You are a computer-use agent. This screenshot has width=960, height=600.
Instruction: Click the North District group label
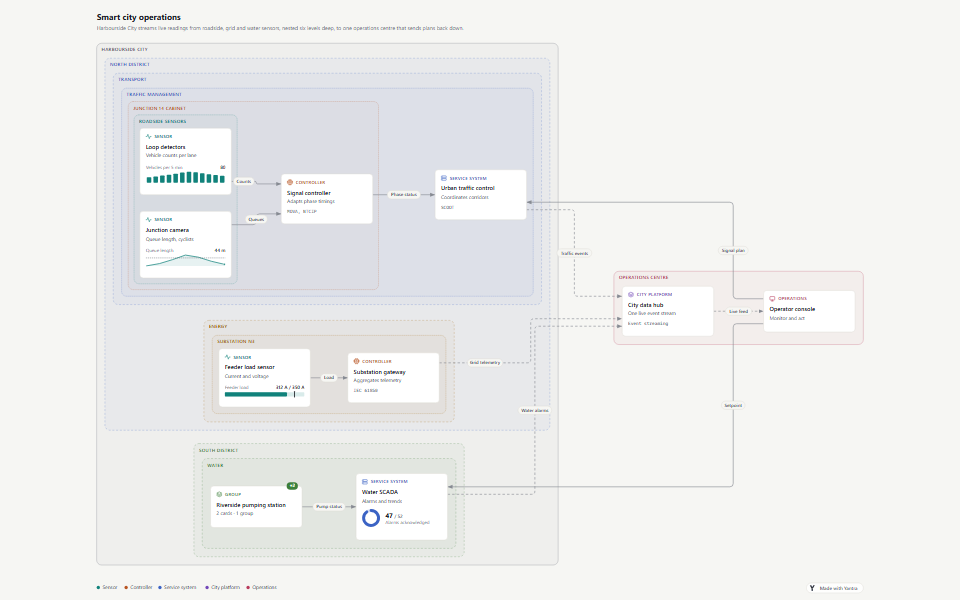coord(130,64)
